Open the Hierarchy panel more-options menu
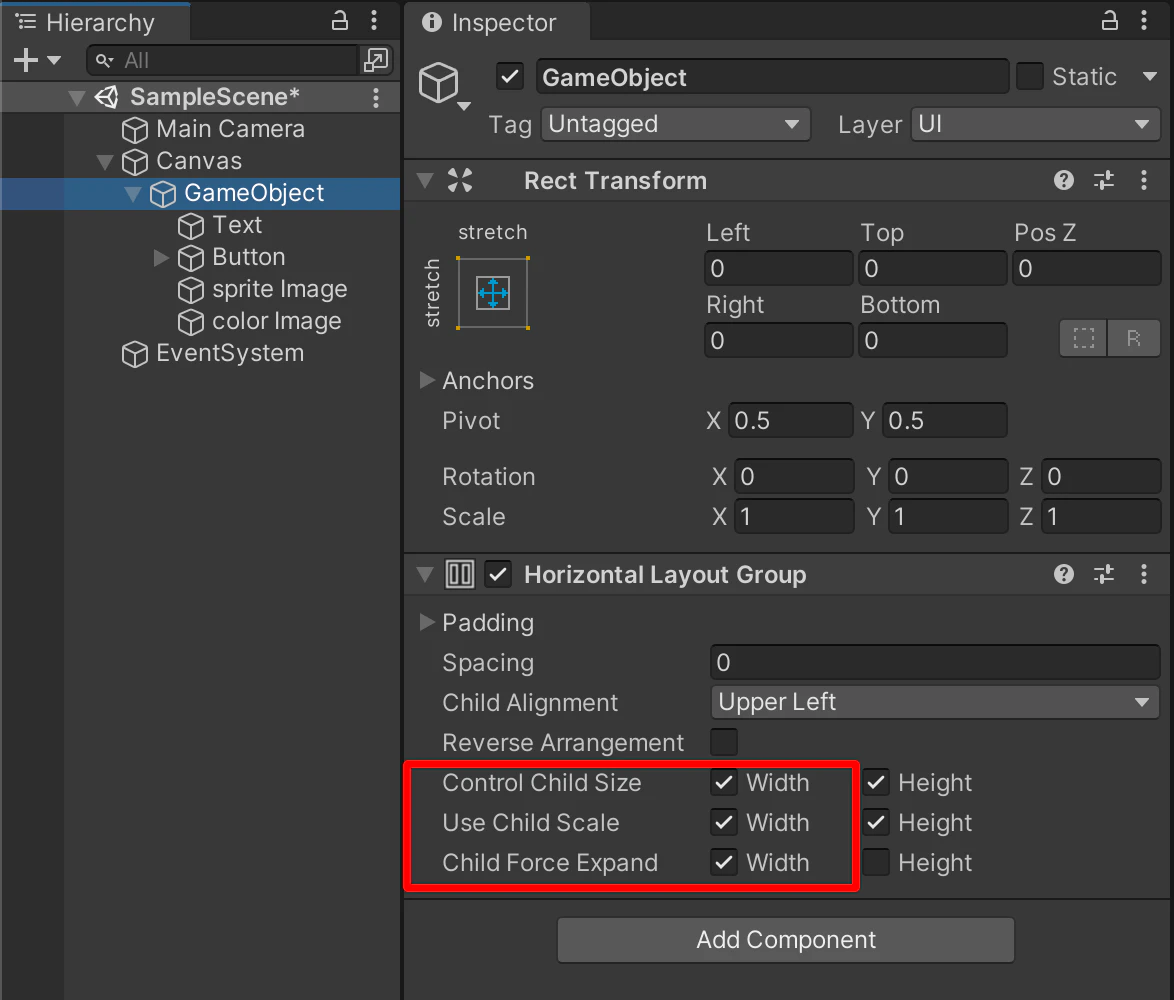The height and width of the screenshot is (1000, 1174). pos(374,21)
